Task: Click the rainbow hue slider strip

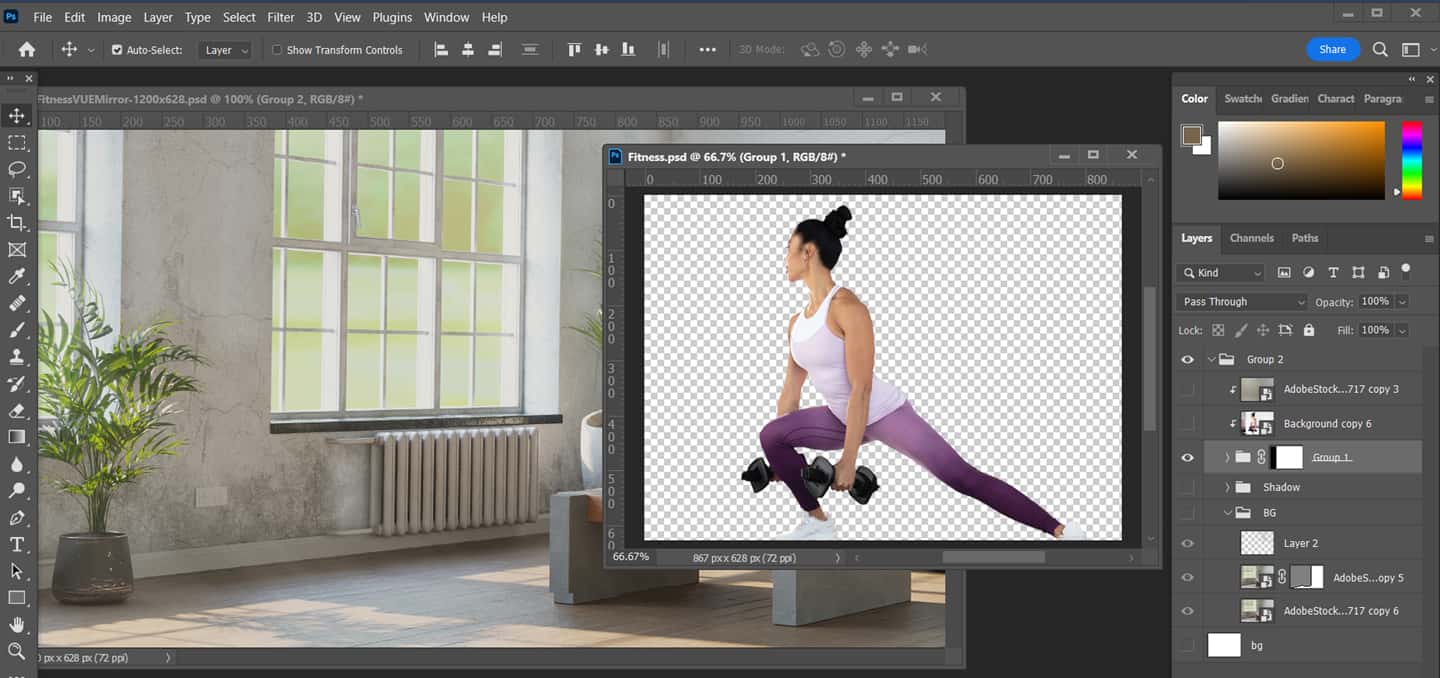Action: tap(1411, 160)
